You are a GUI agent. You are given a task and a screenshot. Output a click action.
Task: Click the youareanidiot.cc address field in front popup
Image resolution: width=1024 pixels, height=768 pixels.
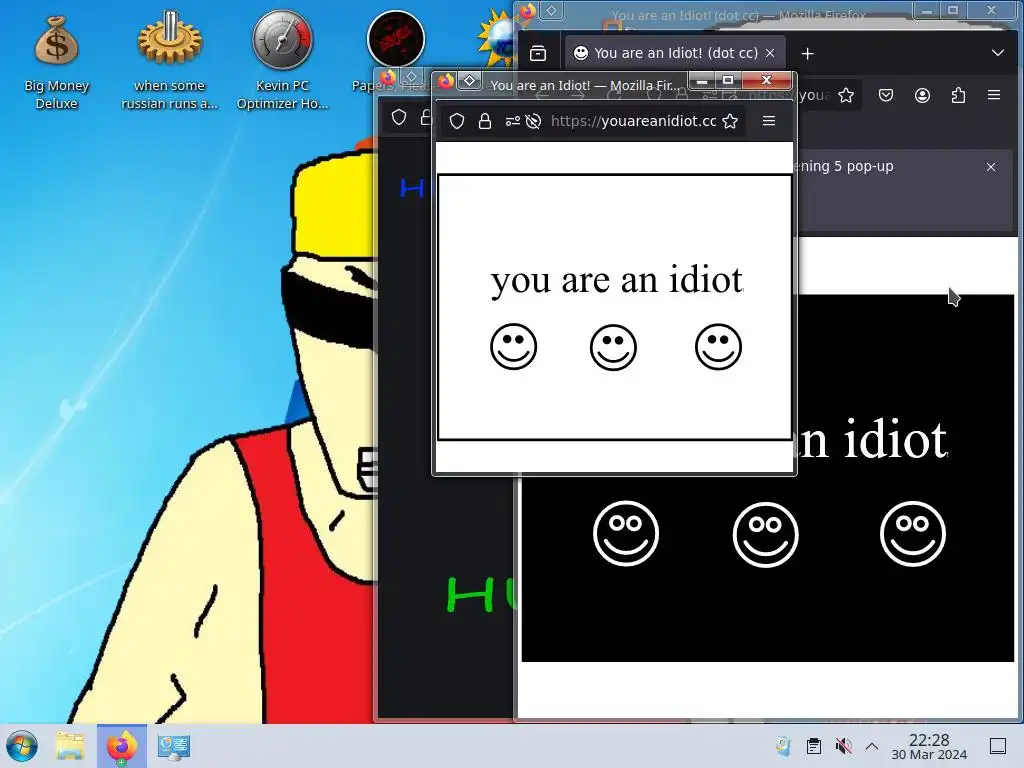633,121
